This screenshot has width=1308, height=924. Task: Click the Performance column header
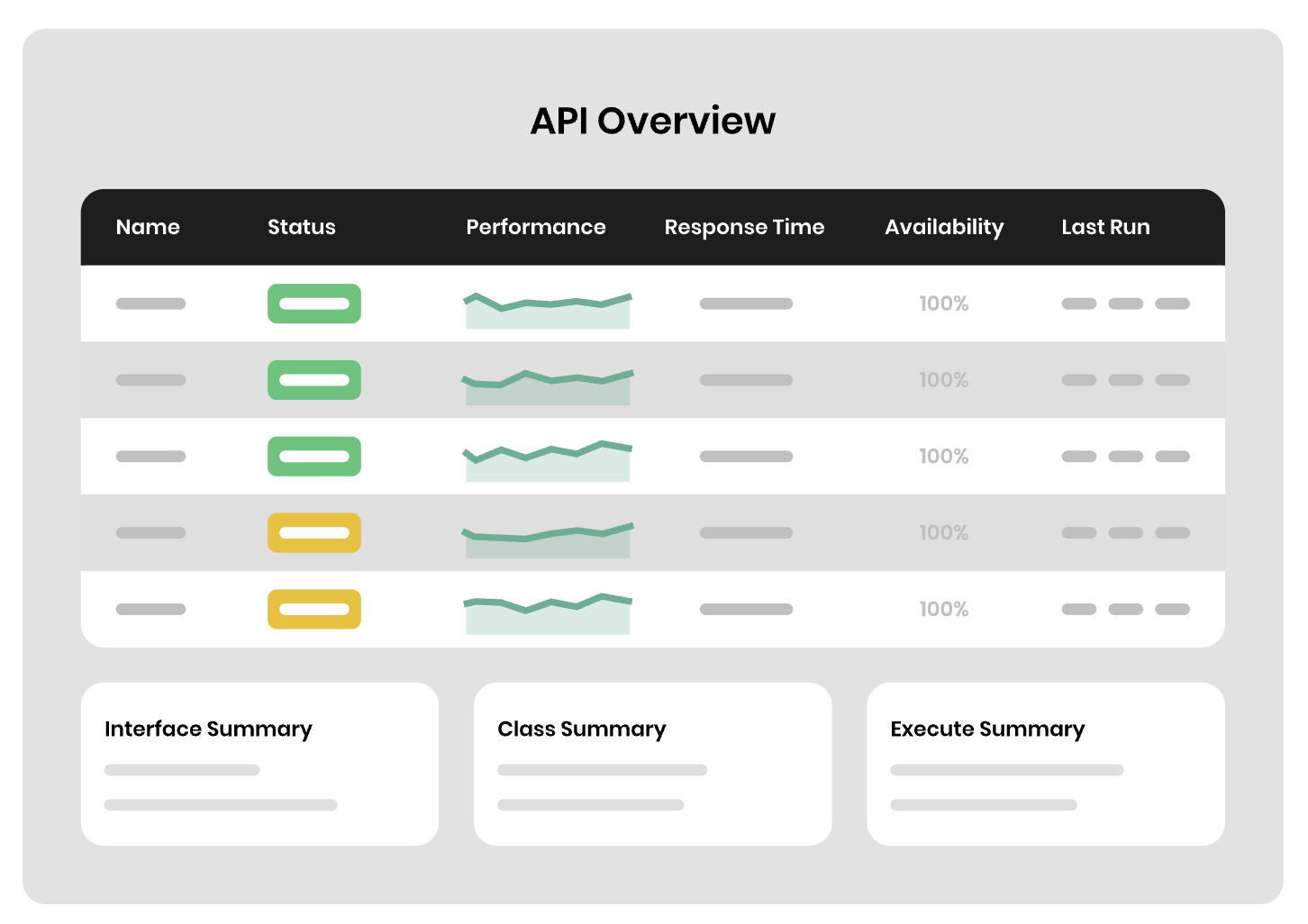pos(535,227)
